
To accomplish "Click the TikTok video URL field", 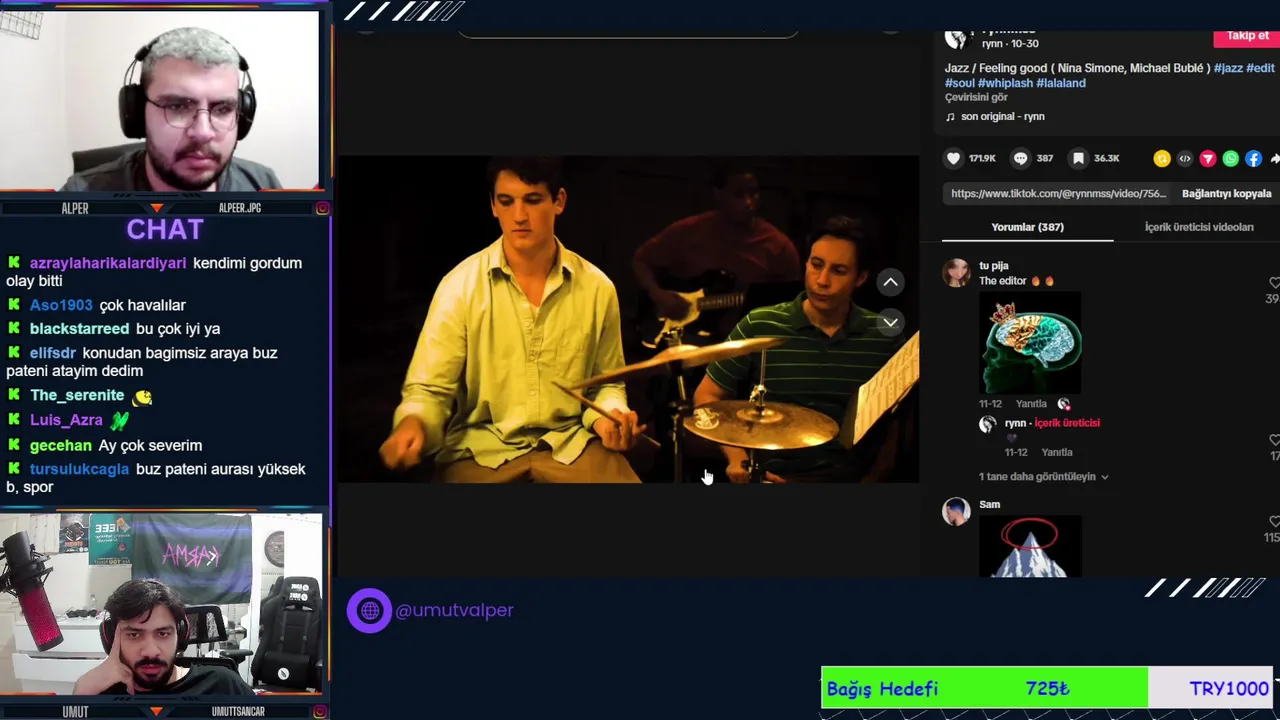I will coord(1058,194).
